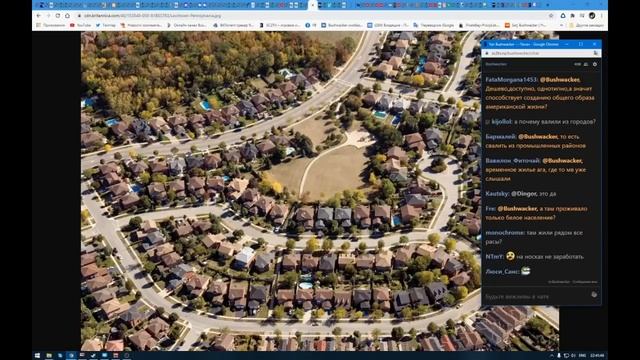Open the Chrome profile avatar

click(x=592, y=16)
